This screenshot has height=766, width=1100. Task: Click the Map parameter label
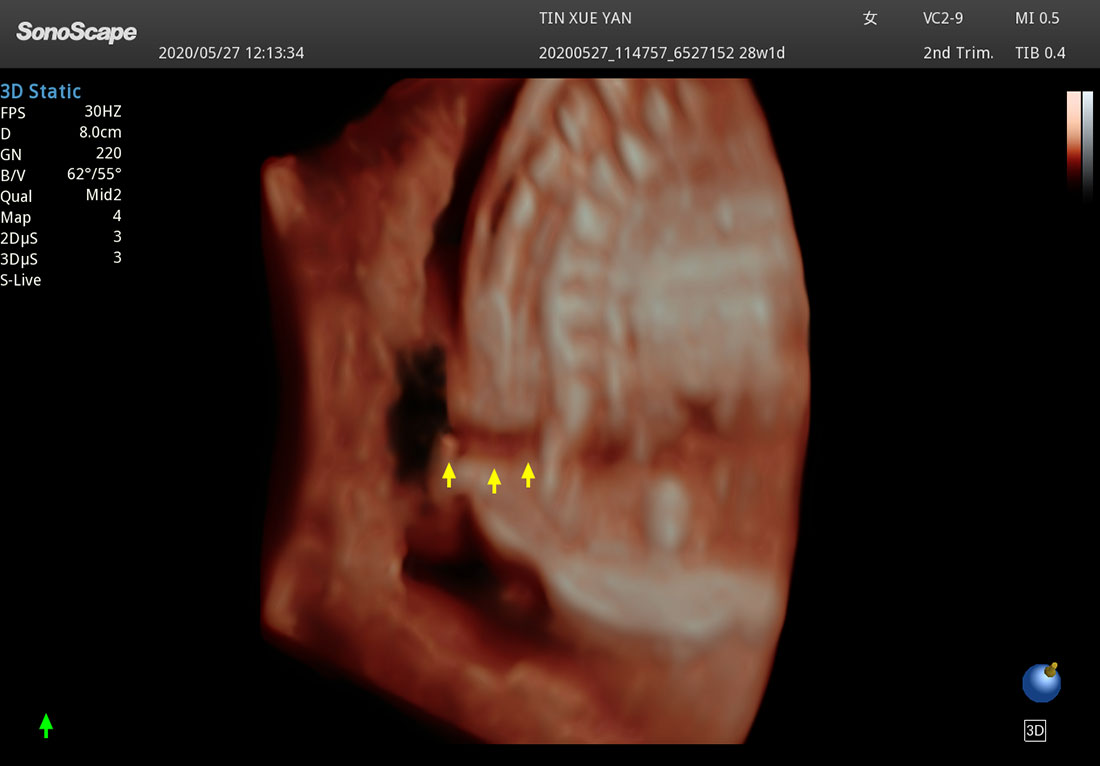[15, 217]
